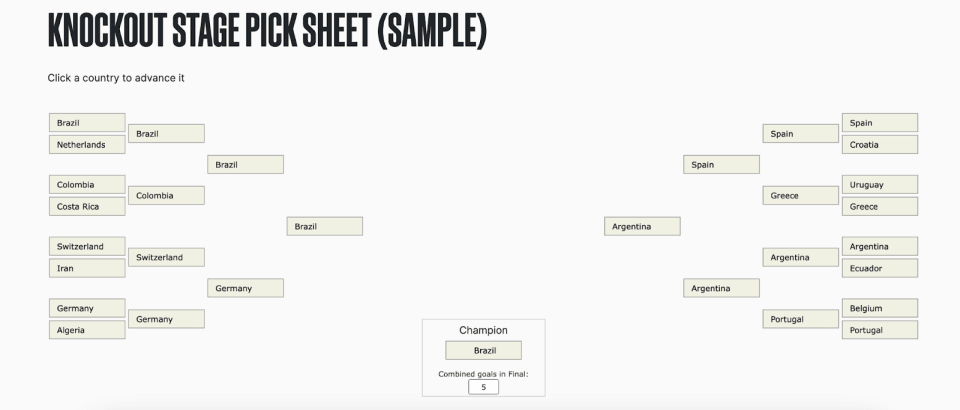This screenshot has width=960, height=410.
Task: Advance Ecuador in the bracket
Action: click(x=880, y=269)
